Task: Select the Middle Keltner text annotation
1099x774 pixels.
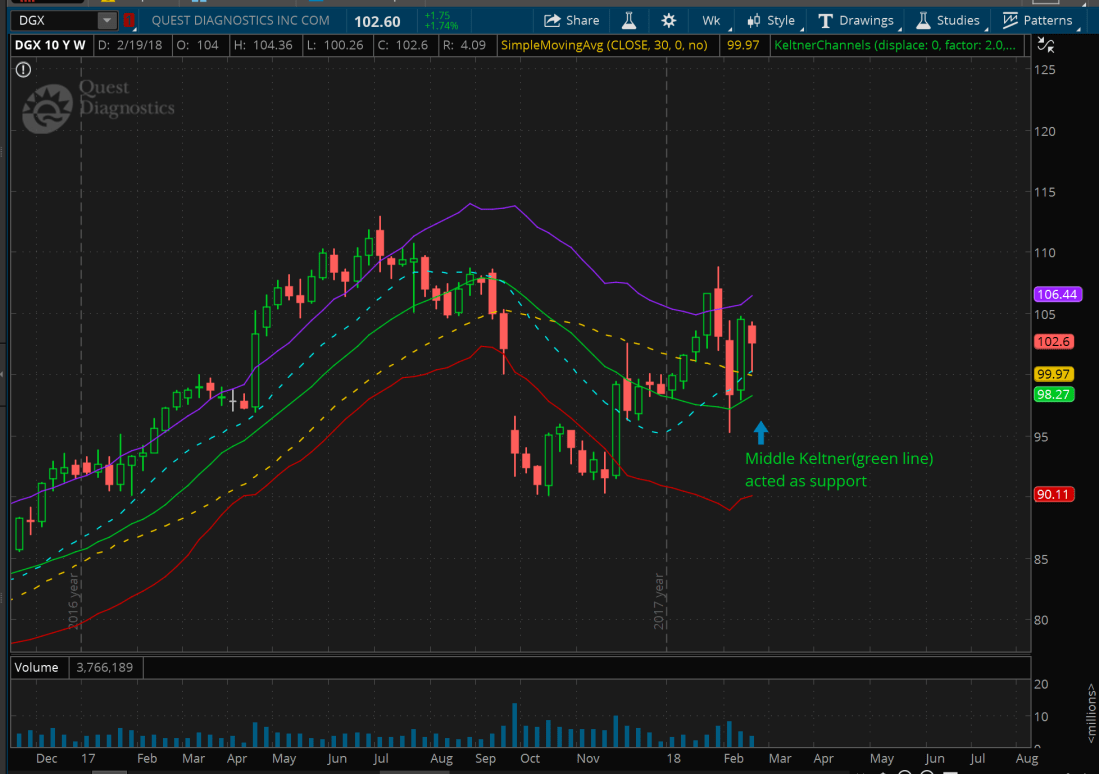Action: (838, 469)
